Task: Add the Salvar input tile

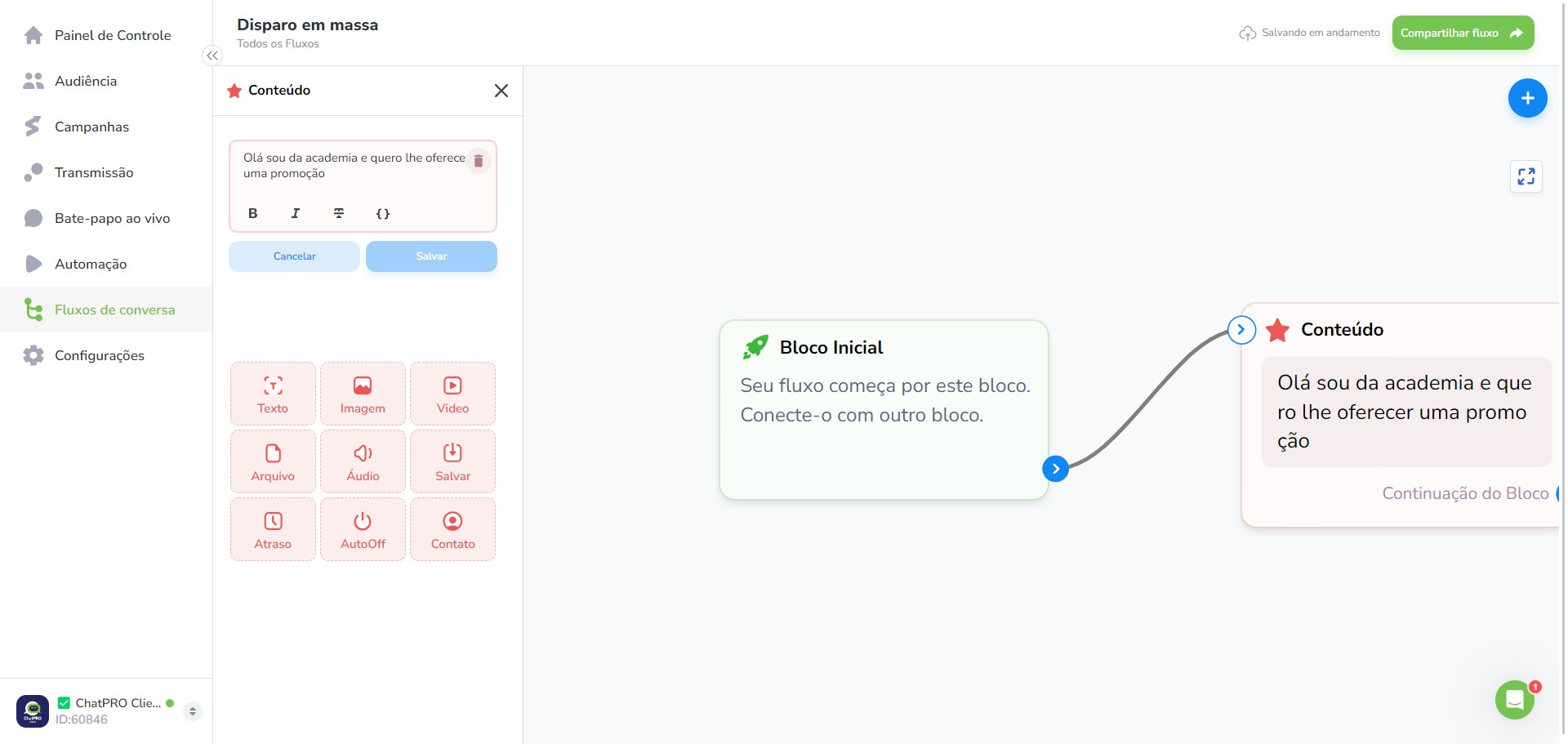Action: [452, 461]
